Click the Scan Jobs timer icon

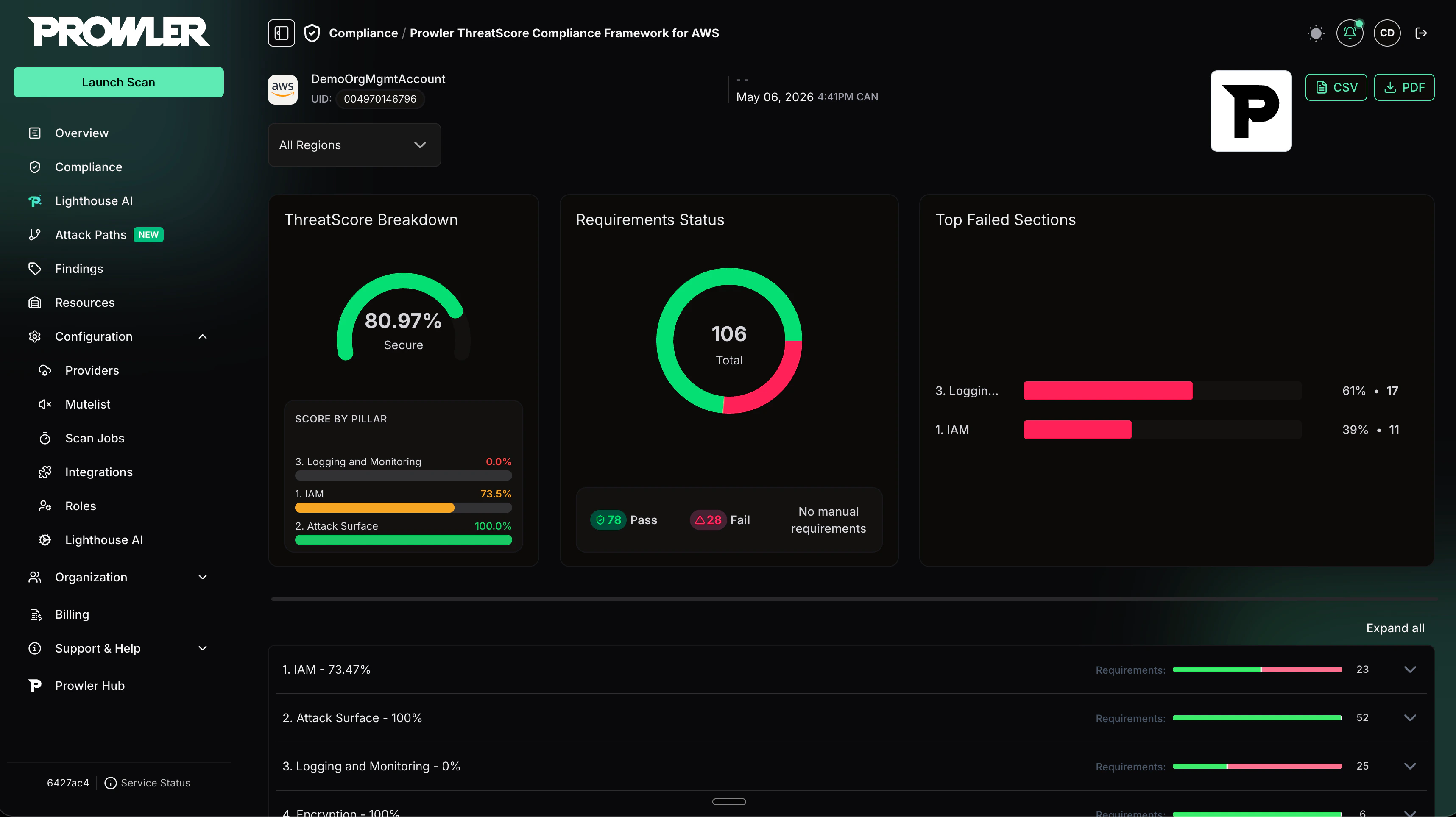coord(45,438)
